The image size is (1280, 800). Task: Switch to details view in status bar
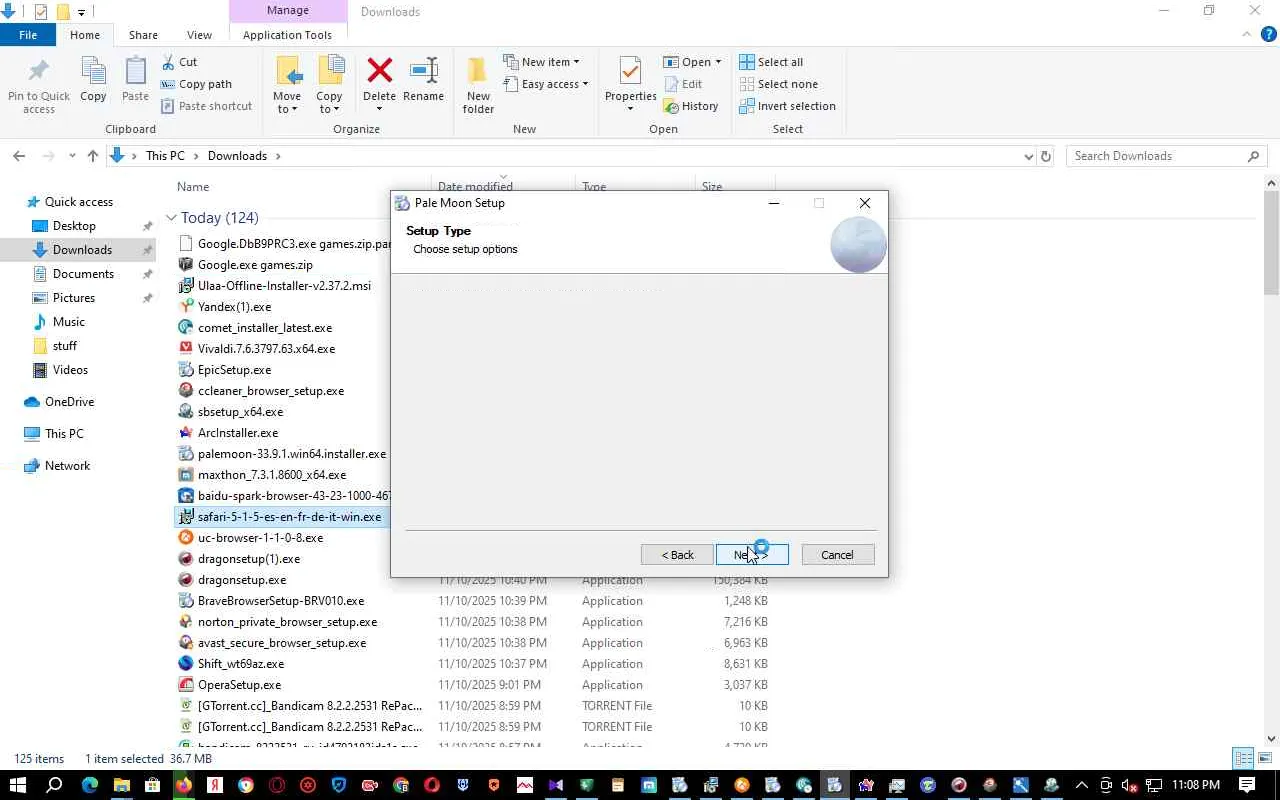pyautogui.click(x=1243, y=759)
